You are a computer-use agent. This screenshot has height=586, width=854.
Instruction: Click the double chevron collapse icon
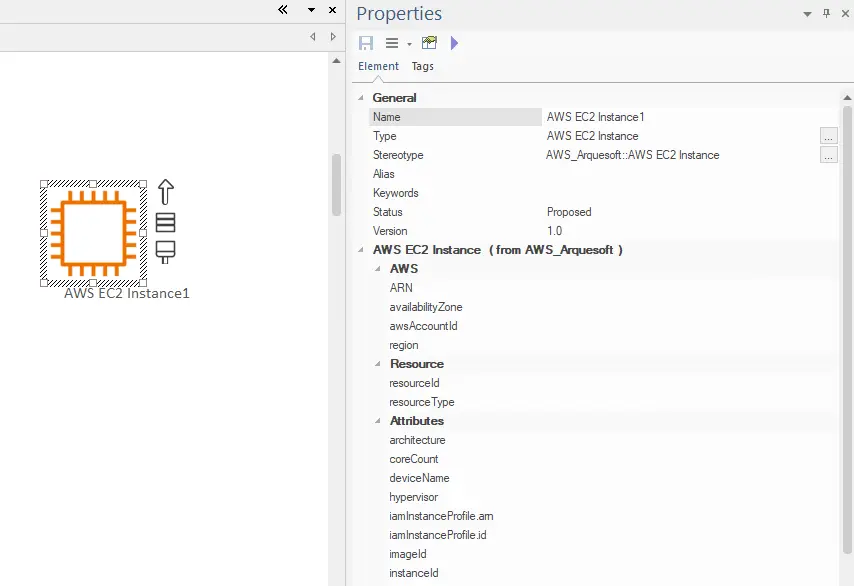tap(283, 9)
